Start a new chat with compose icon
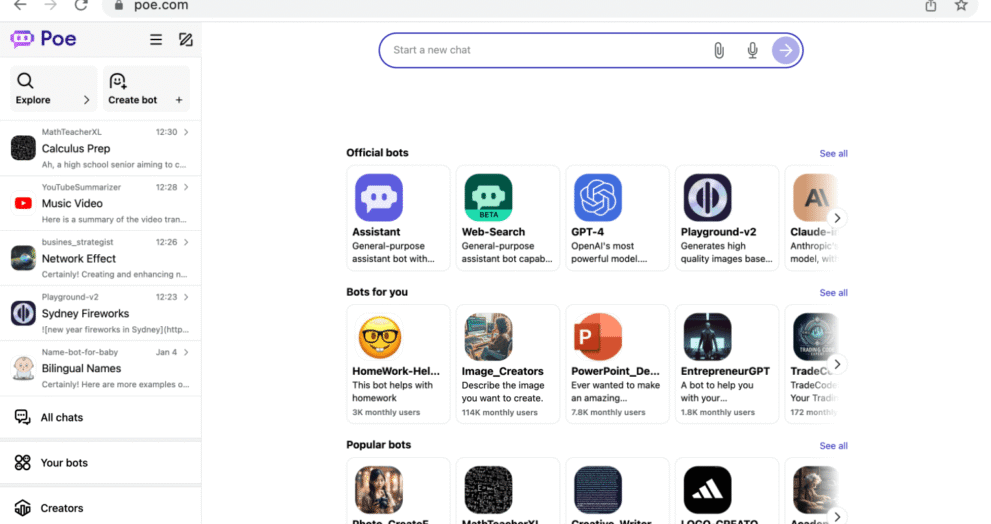The image size is (991, 524). (x=185, y=40)
